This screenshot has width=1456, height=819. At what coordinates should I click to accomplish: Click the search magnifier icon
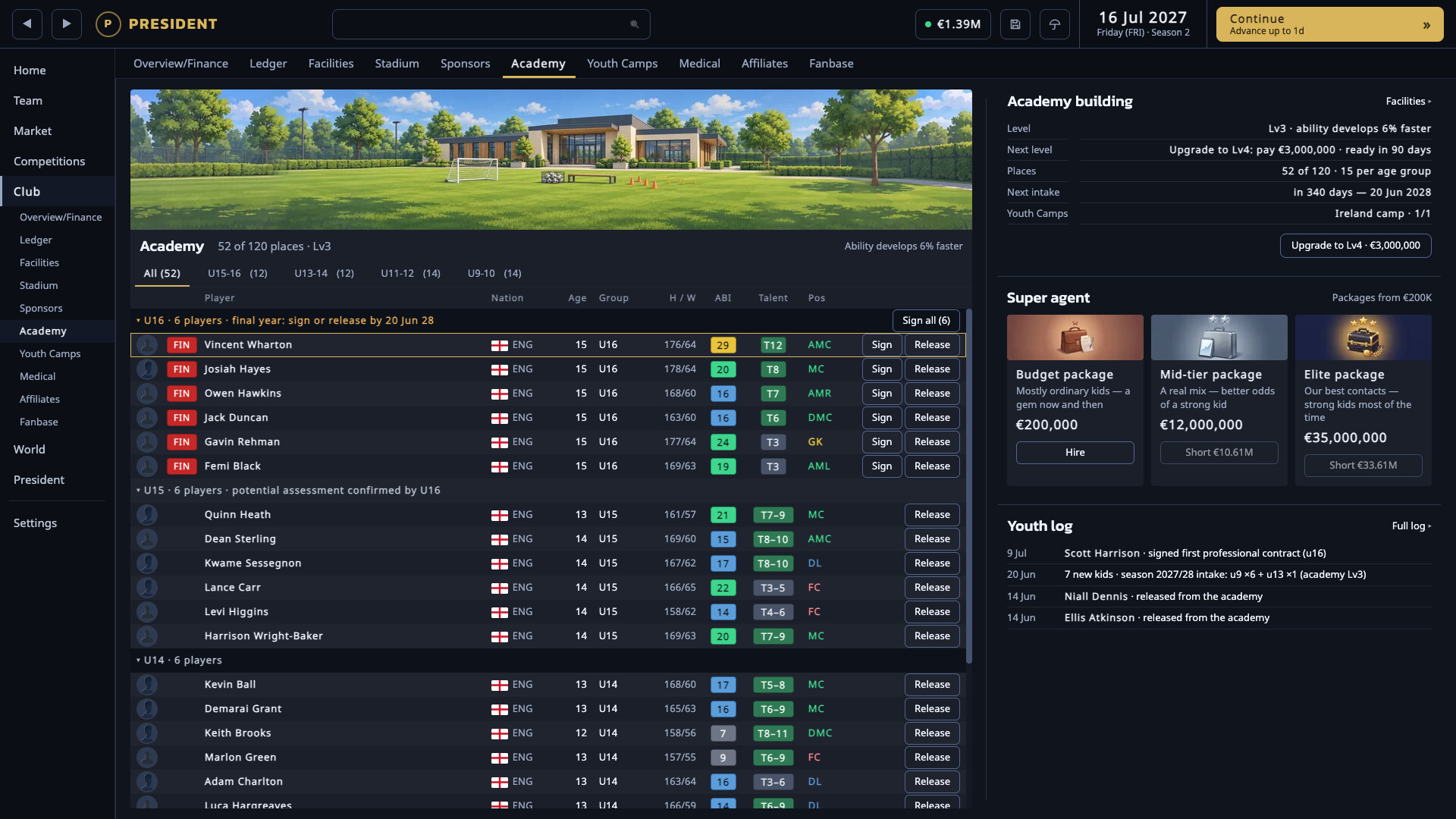pyautogui.click(x=635, y=24)
